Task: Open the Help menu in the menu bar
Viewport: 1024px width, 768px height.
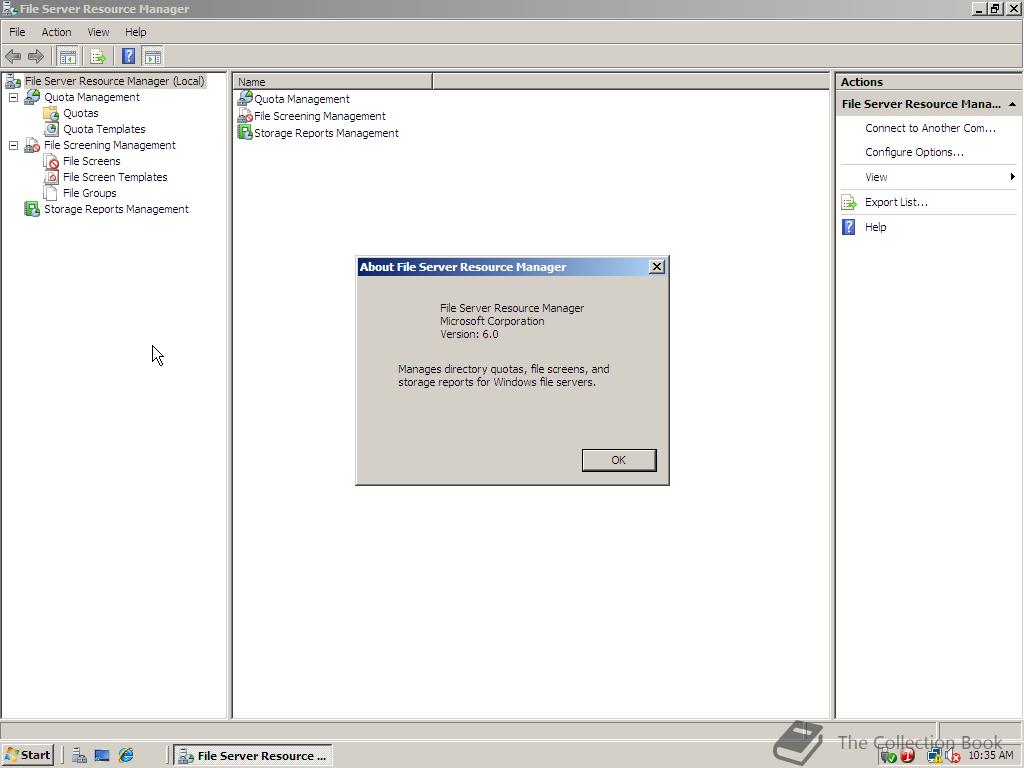Action: (136, 32)
